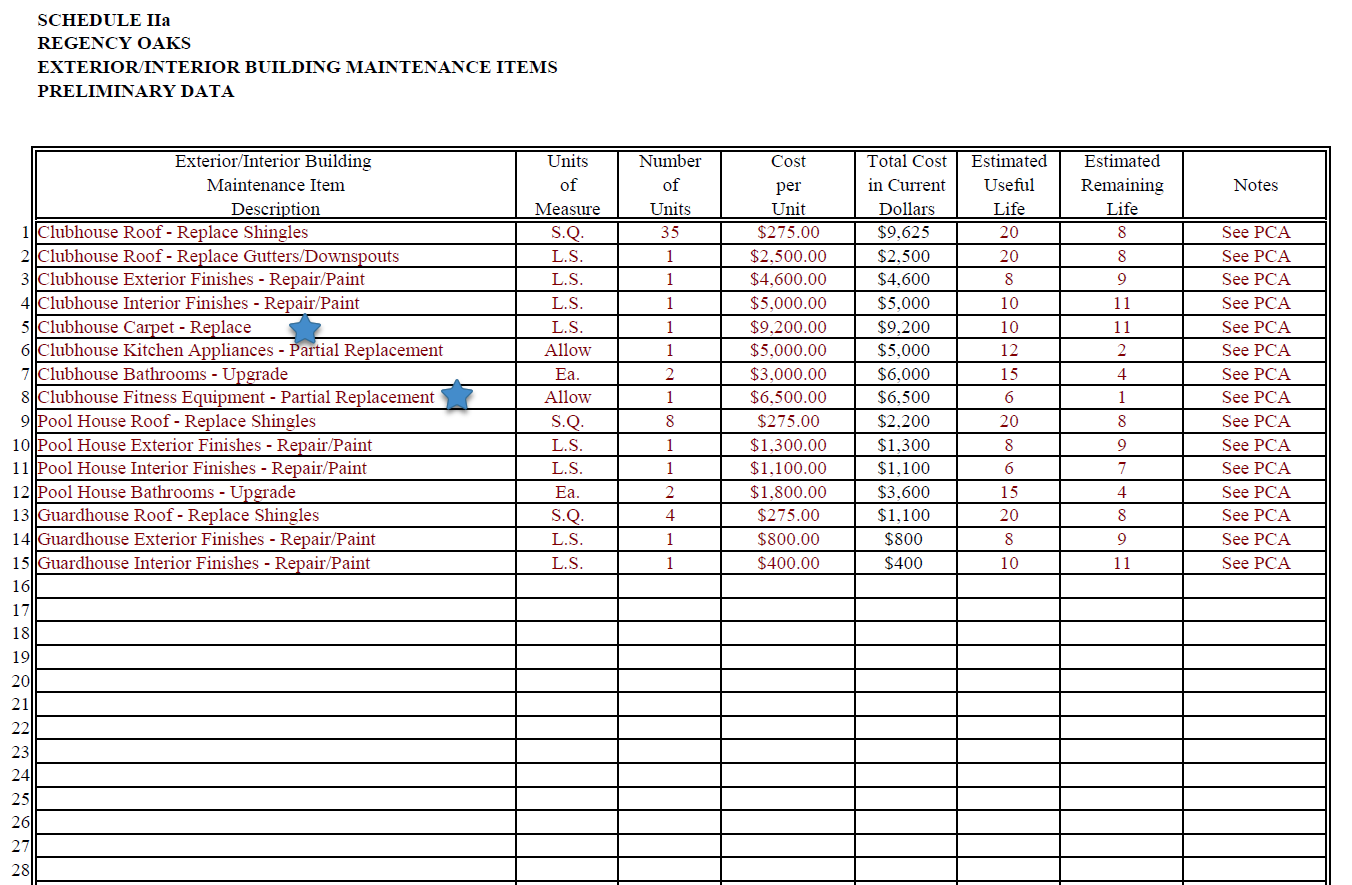Select the 'SCHEDULE IIa' title line
The width and height of the screenshot is (1352, 885).
[104, 20]
